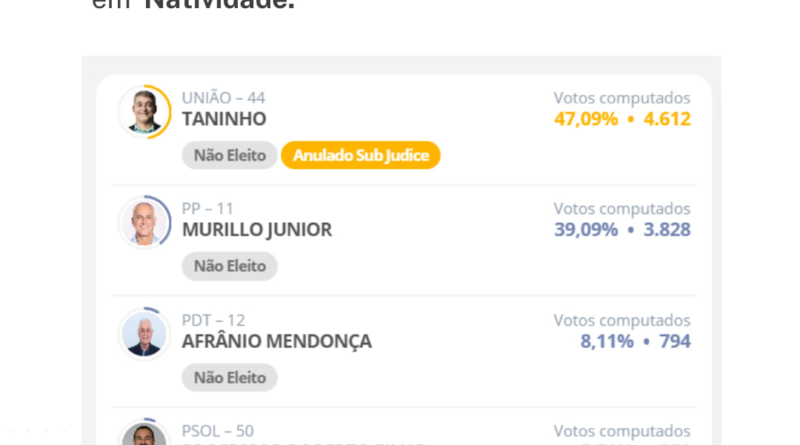
Task: Click Murillo Junior's candidate photo
Action: click(x=144, y=222)
